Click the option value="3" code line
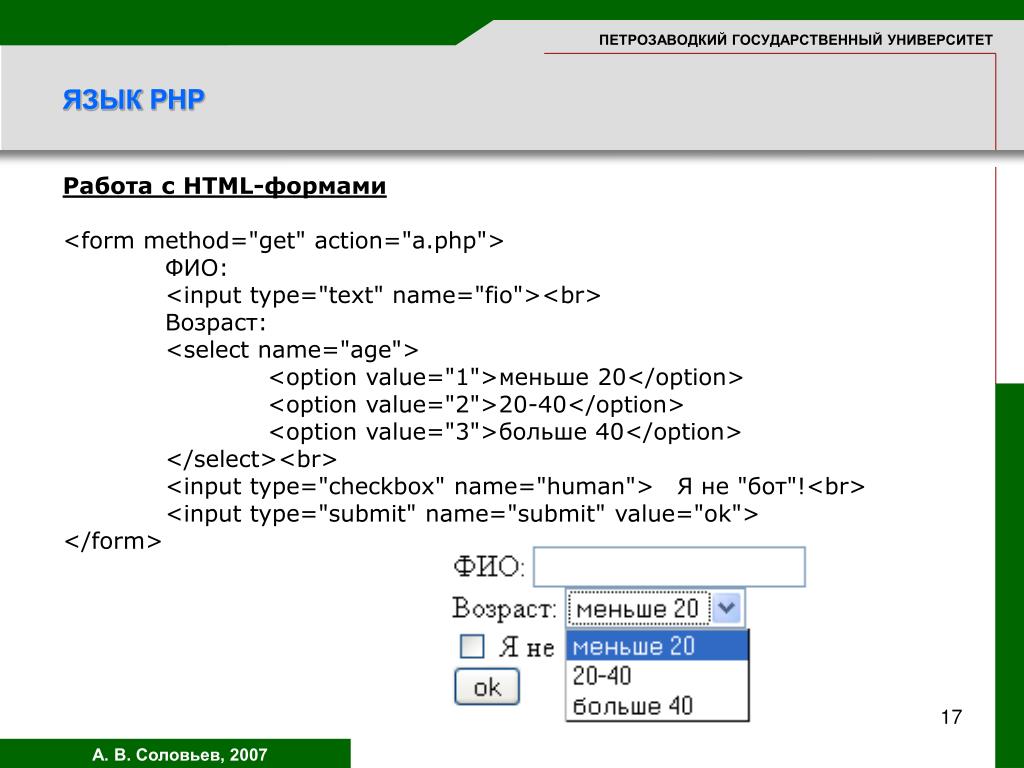The image size is (1024, 768). pos(505,432)
